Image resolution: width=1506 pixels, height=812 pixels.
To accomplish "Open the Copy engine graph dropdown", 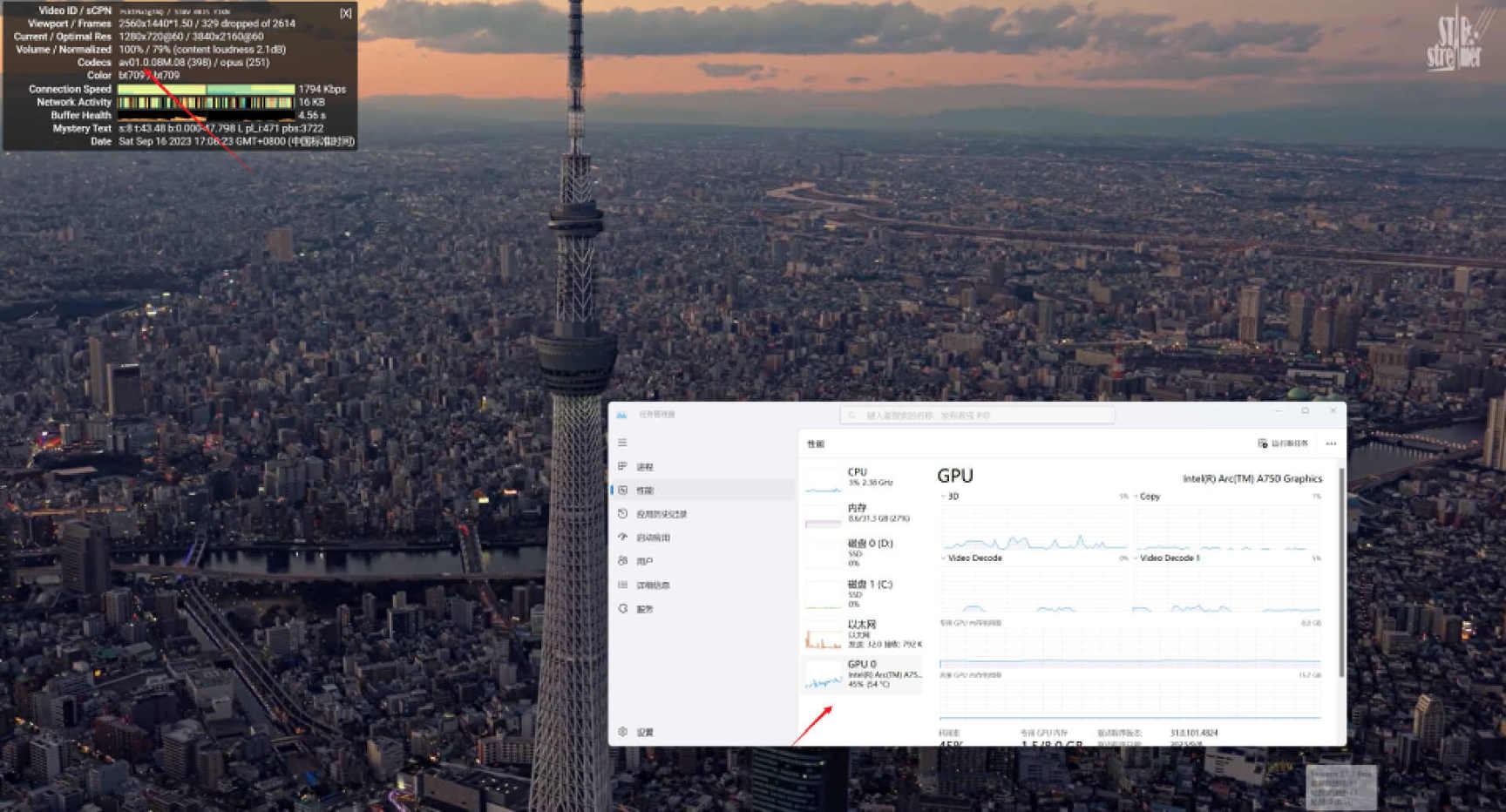I will (x=1147, y=497).
